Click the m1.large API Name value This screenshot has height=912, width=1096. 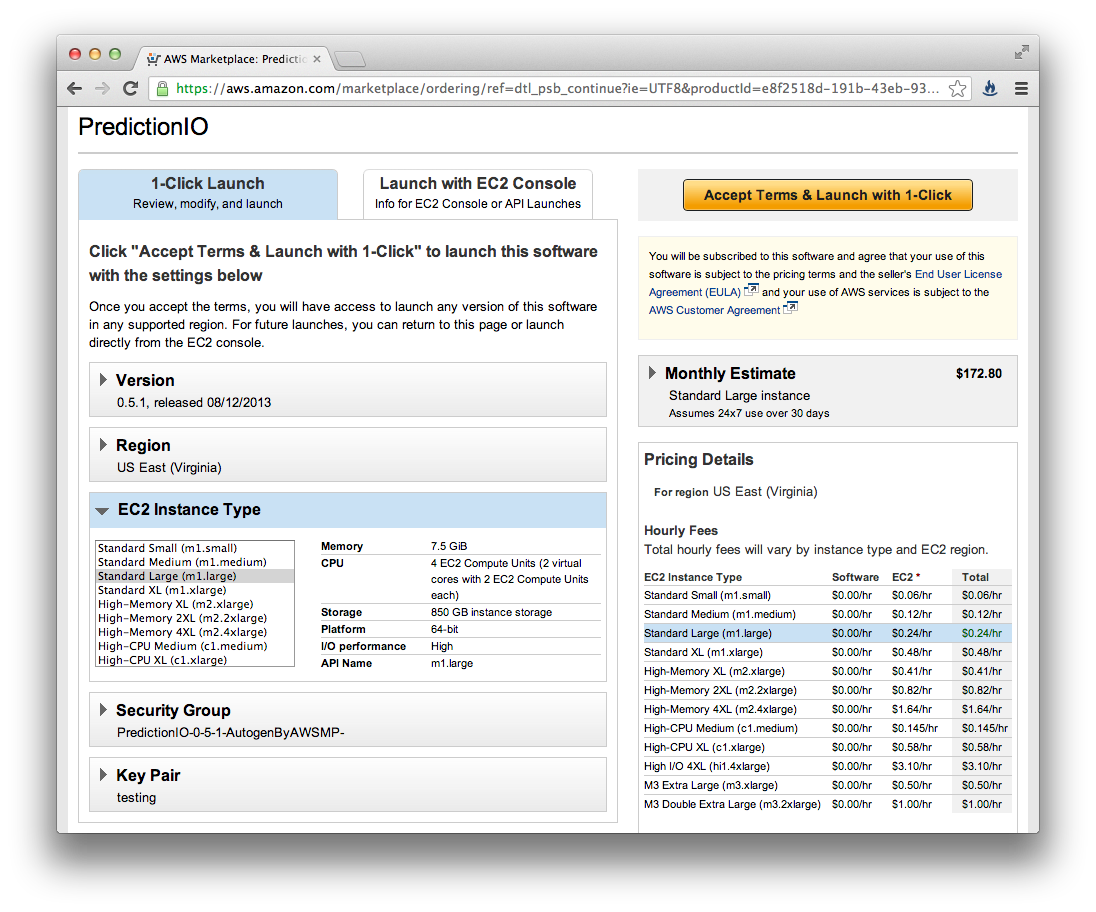[x=452, y=663]
